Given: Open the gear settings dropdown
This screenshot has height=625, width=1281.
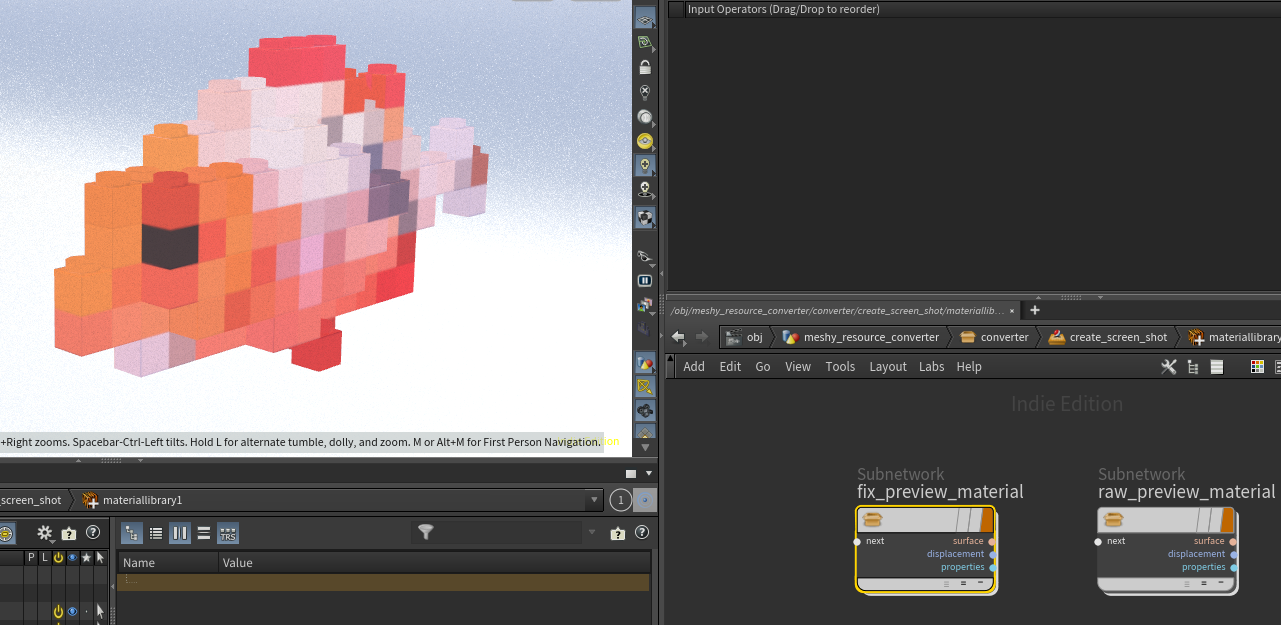Looking at the screenshot, I should pyautogui.click(x=45, y=533).
